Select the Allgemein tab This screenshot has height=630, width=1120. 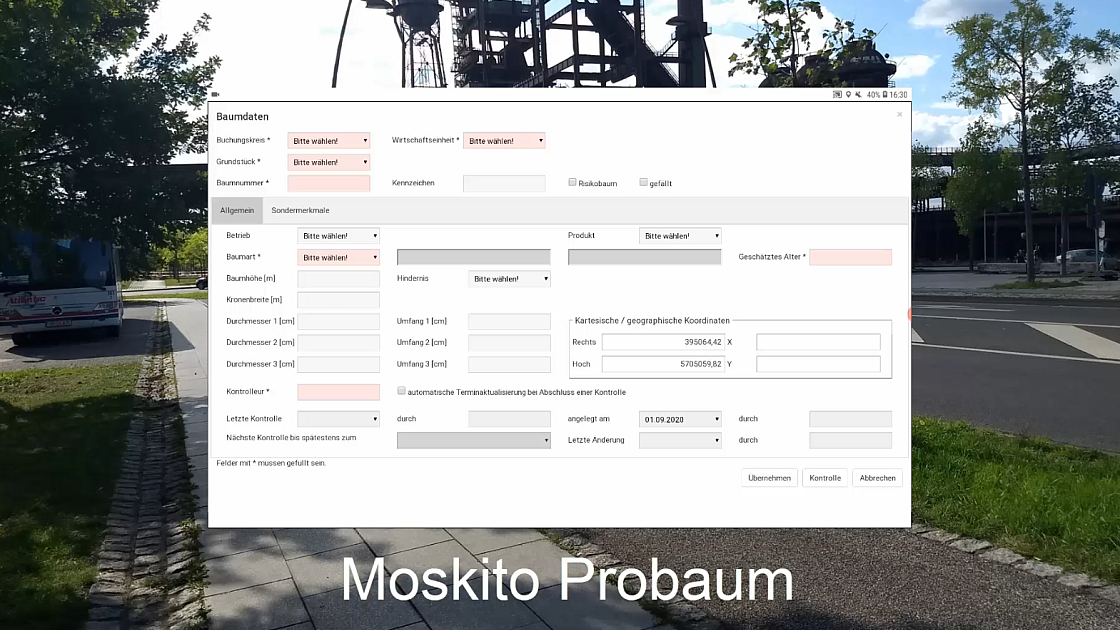pyautogui.click(x=237, y=211)
